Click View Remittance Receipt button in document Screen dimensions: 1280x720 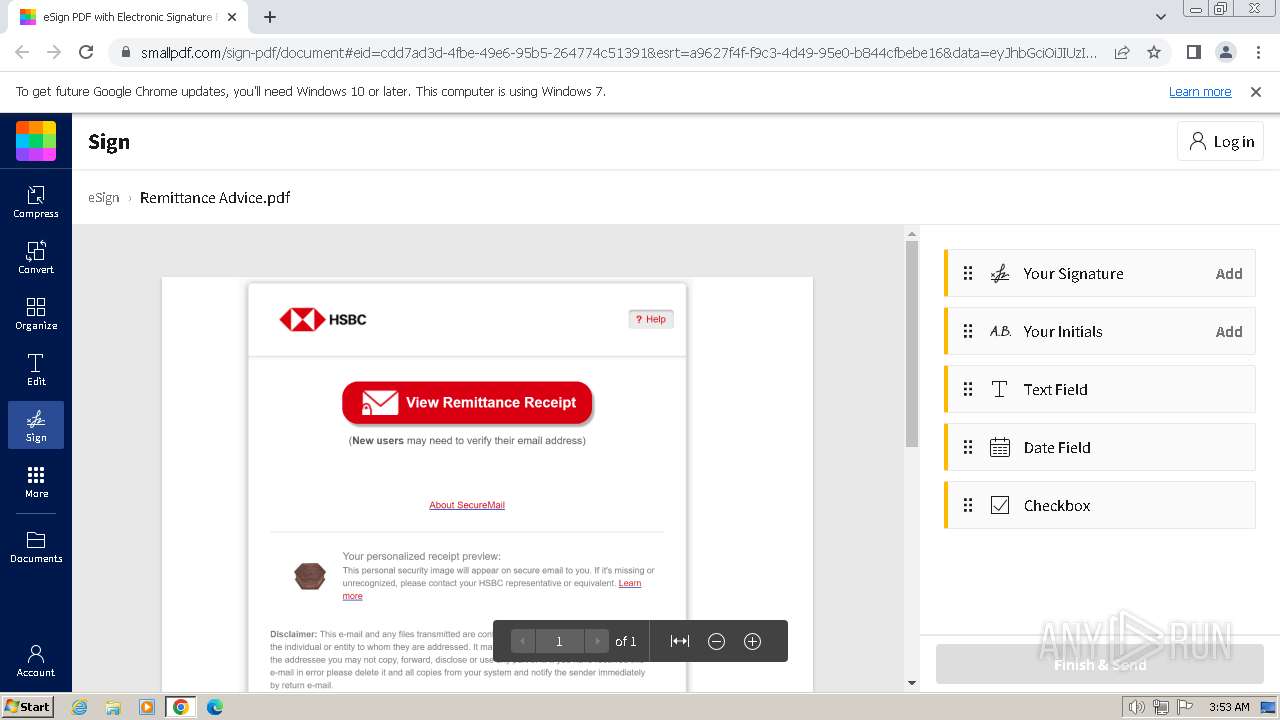[467, 402]
